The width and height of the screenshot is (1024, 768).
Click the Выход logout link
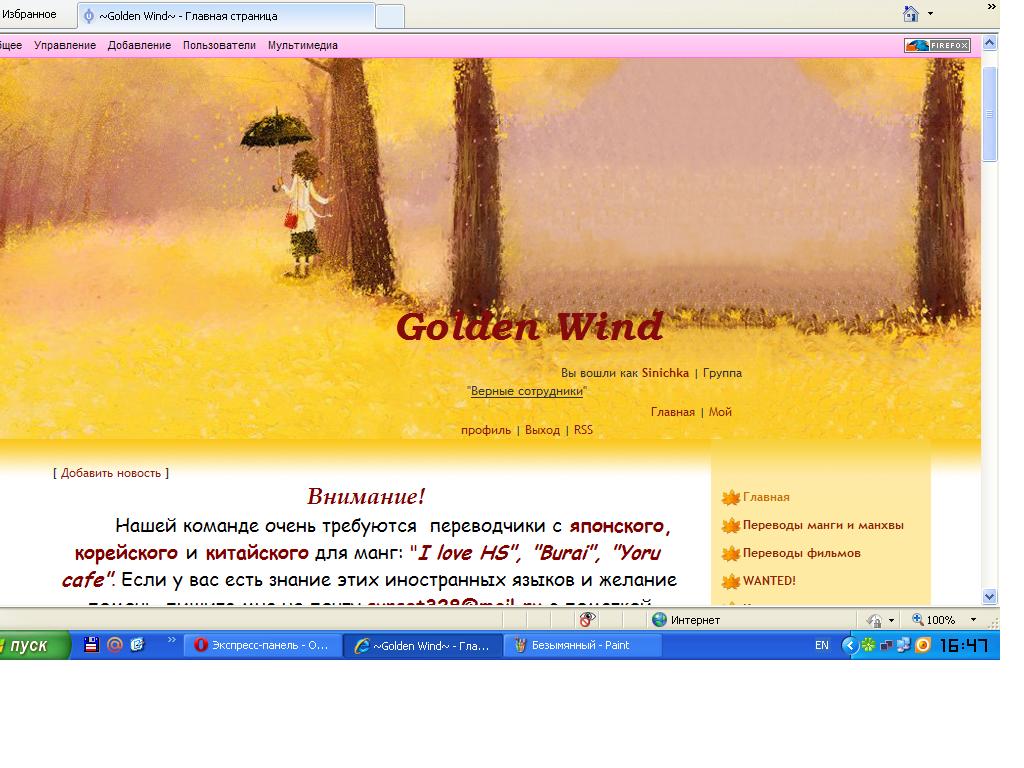(542, 430)
